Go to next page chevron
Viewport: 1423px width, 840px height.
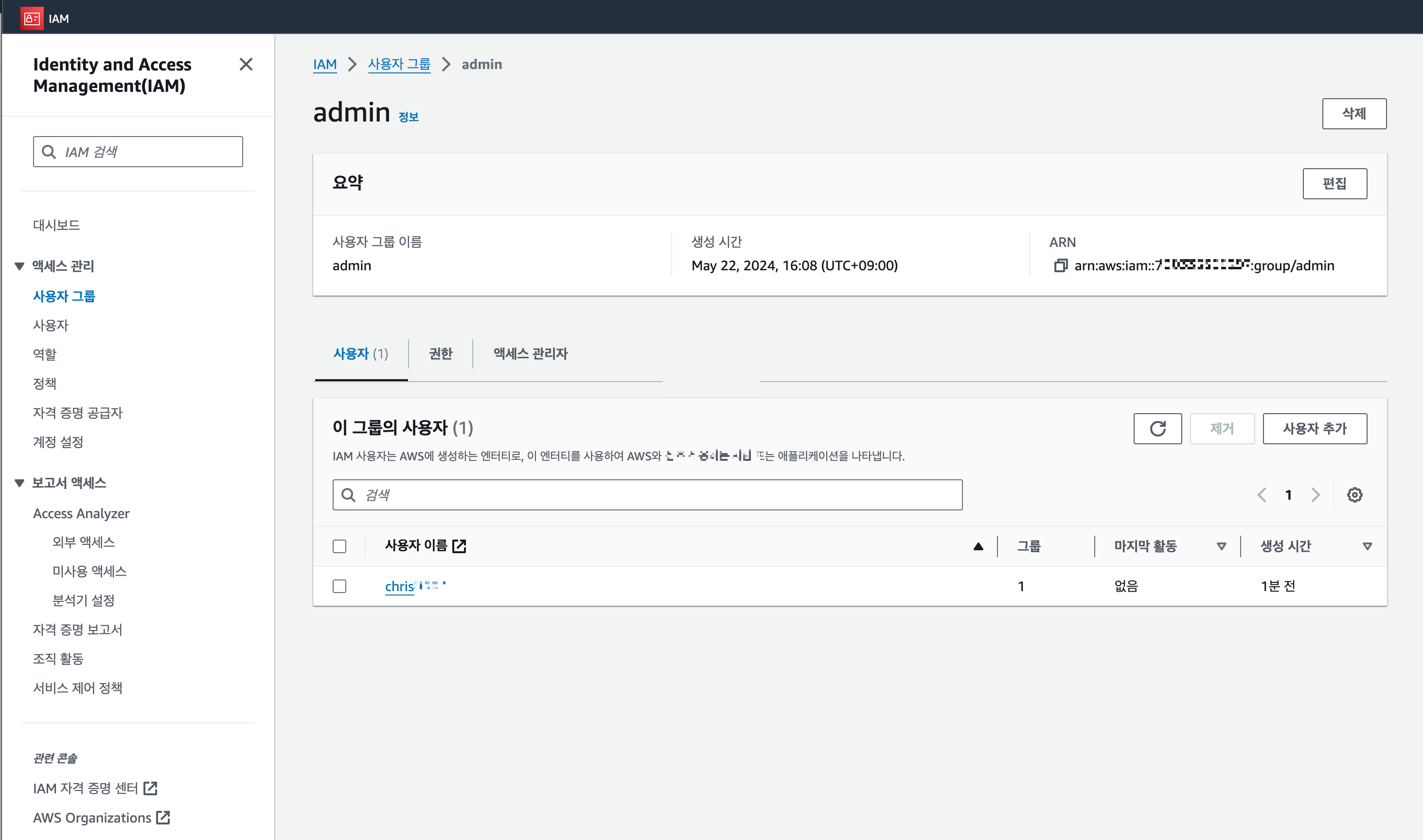tap(1315, 495)
